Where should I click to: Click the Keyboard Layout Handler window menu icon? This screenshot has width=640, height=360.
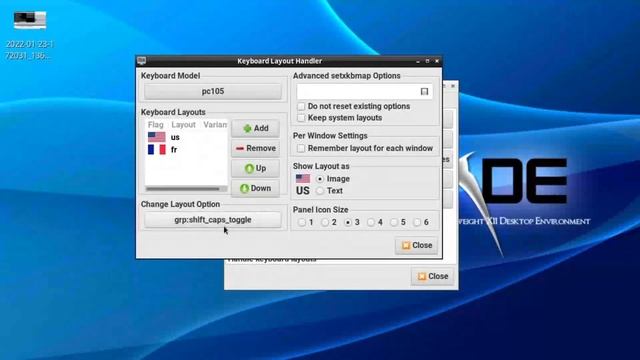(142, 61)
